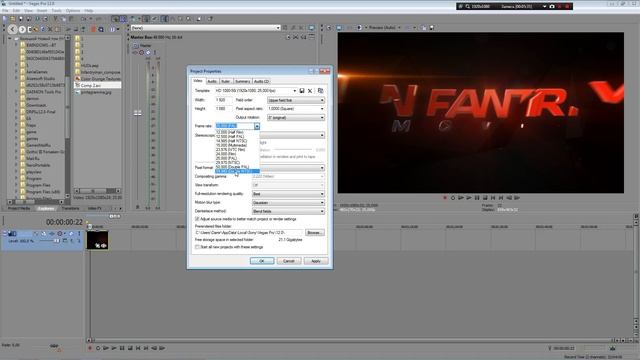The image size is (640, 360).
Task: Click the Height input field
Action: click(223, 109)
